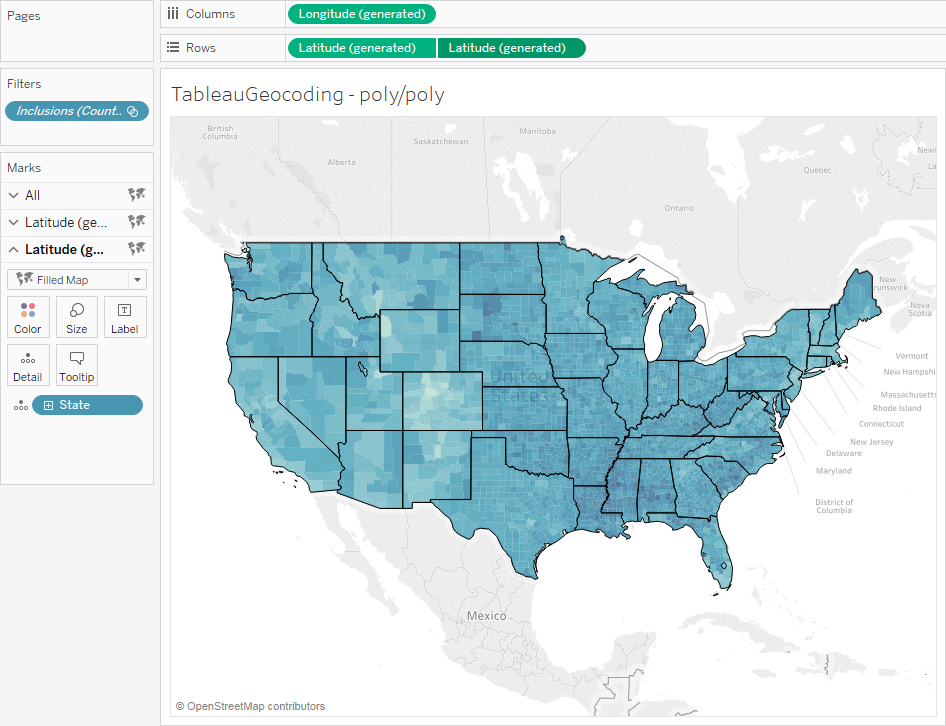Click the Inclusions filter pill

pyautogui.click(x=69, y=111)
